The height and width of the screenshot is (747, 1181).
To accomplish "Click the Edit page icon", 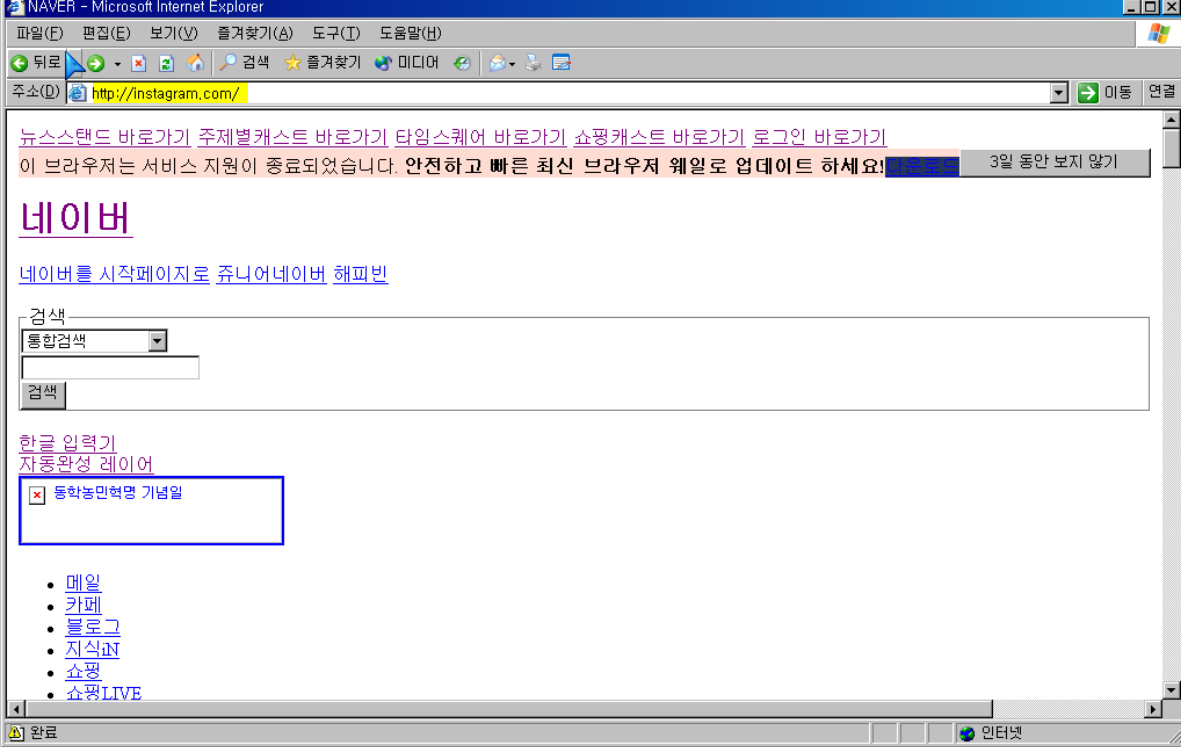I will pyautogui.click(x=561, y=63).
